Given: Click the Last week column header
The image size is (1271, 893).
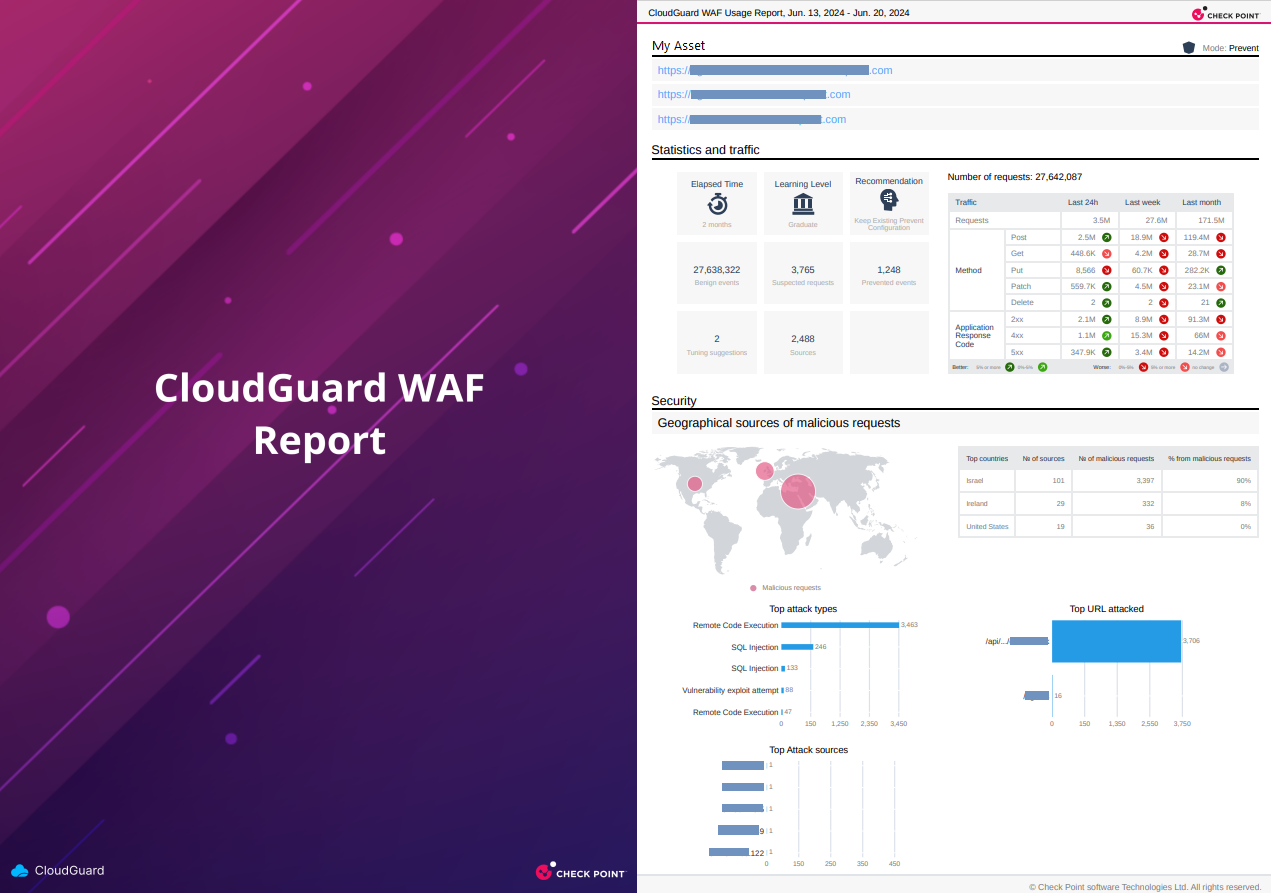Looking at the screenshot, I should coord(1142,202).
